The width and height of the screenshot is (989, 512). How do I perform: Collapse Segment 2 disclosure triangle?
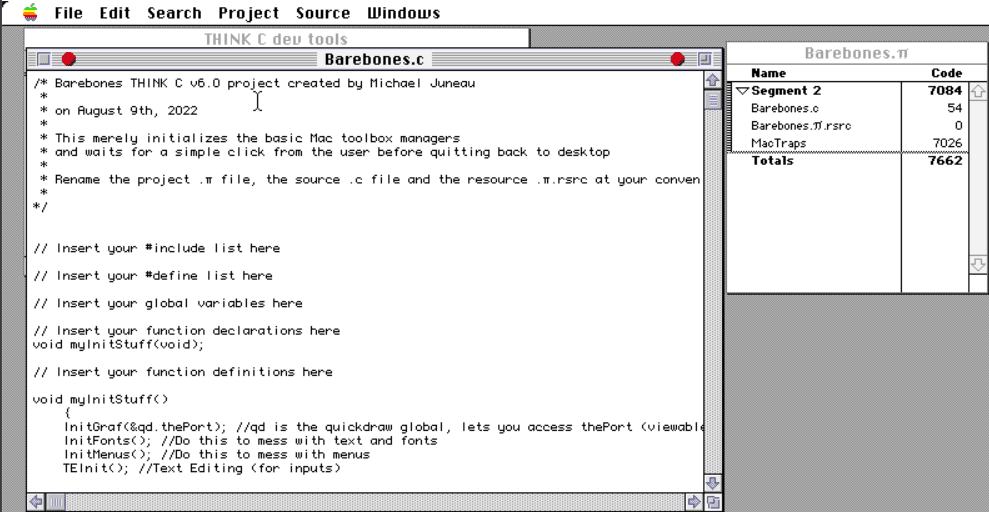coord(742,91)
